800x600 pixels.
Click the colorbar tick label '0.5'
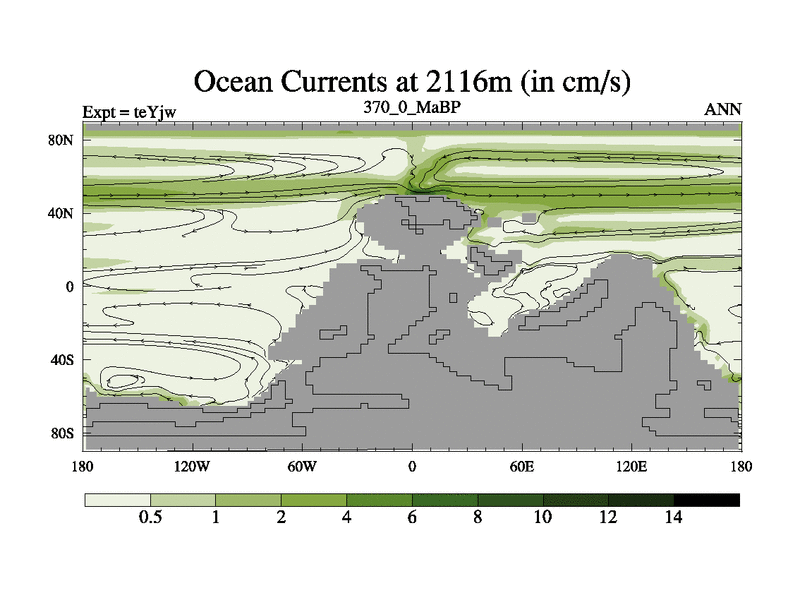click(x=150, y=518)
